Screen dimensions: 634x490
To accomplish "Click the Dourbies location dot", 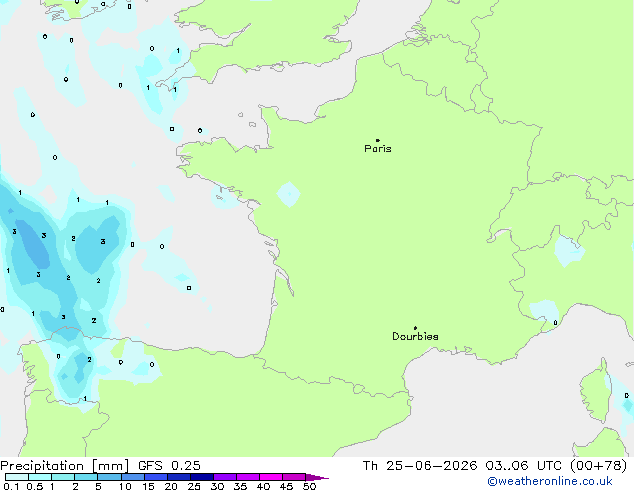I will click(x=415, y=328).
